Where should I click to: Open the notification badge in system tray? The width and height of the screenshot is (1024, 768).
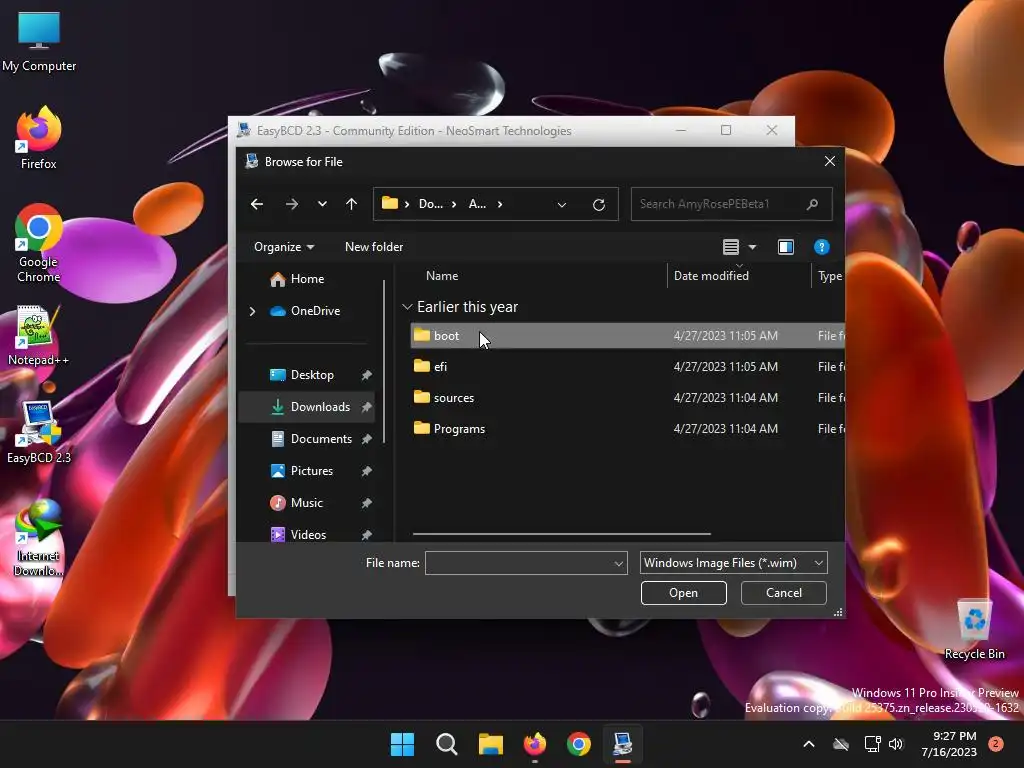pos(996,744)
